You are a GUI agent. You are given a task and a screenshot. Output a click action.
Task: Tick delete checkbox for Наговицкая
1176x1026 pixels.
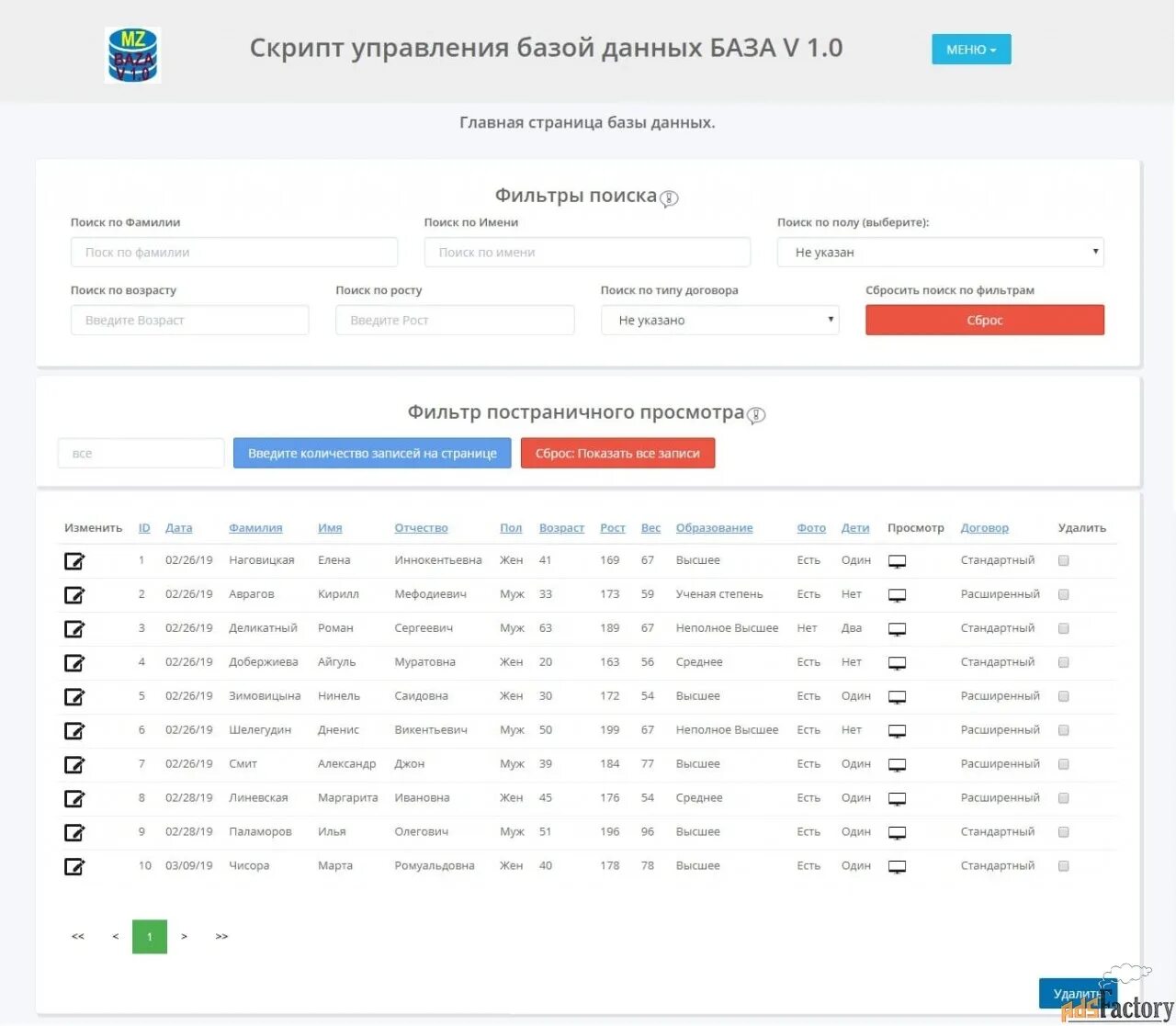point(1064,561)
